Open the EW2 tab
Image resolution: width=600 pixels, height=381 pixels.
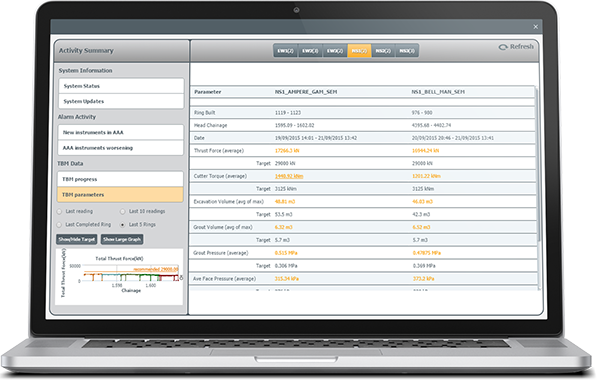pyautogui.click(x=310, y=51)
